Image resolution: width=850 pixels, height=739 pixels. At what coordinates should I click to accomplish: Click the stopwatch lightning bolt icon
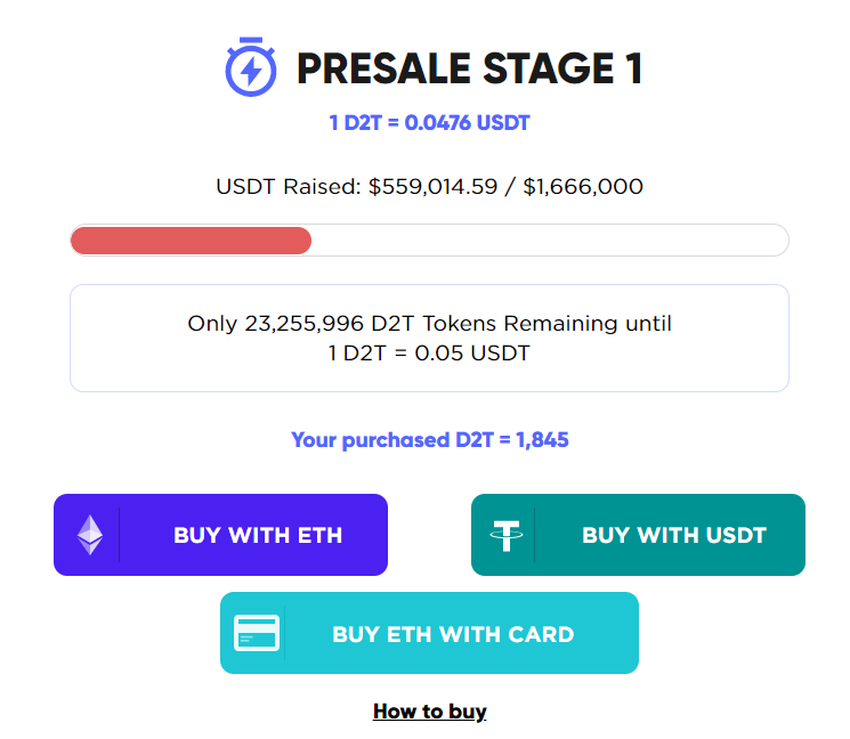(250, 67)
